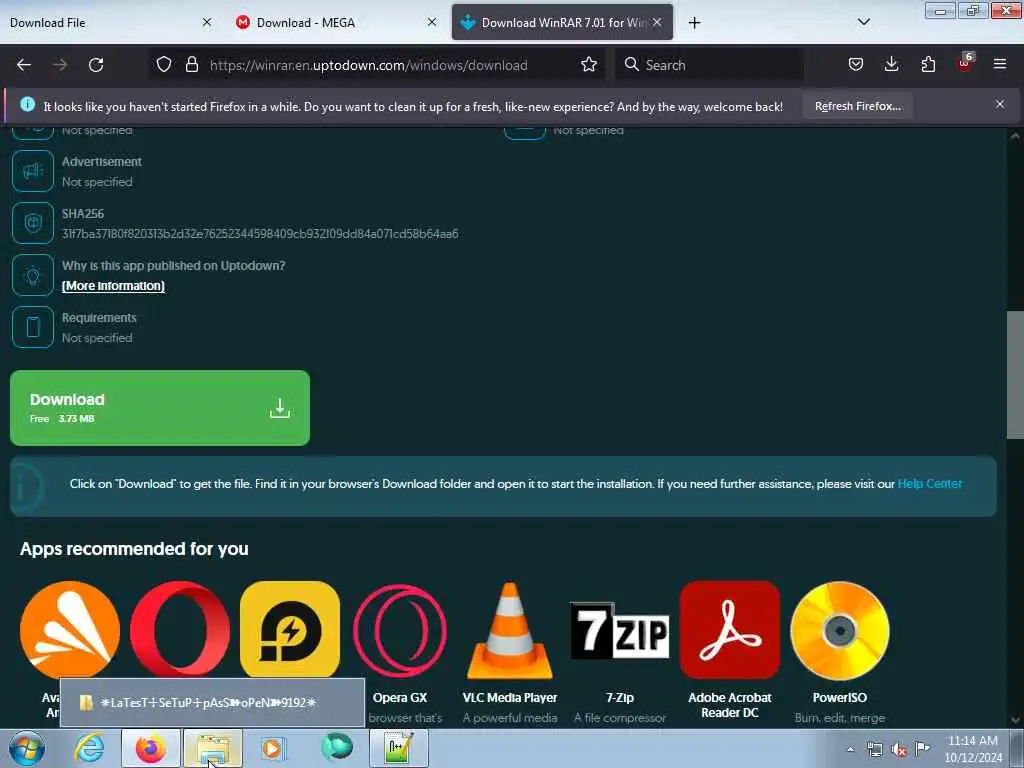Click the VLC Media Player name
Viewport: 1024px width, 768px height.
coord(510,697)
